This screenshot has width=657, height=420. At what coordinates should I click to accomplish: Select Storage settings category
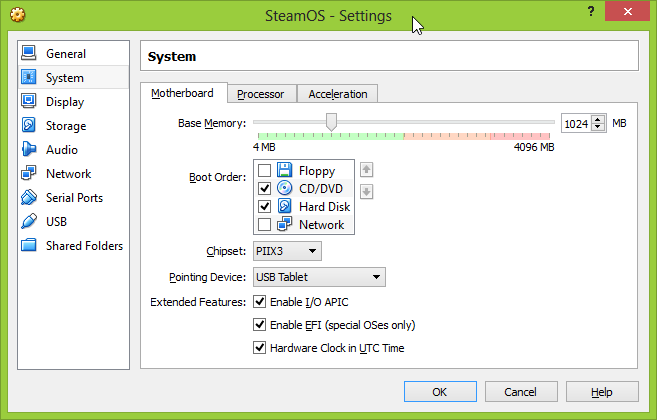coord(74,125)
